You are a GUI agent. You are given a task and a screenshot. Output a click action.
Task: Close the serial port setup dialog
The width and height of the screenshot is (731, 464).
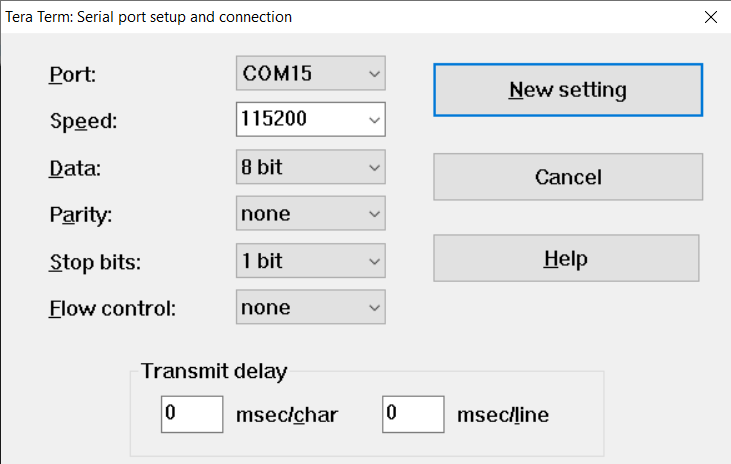[711, 17]
